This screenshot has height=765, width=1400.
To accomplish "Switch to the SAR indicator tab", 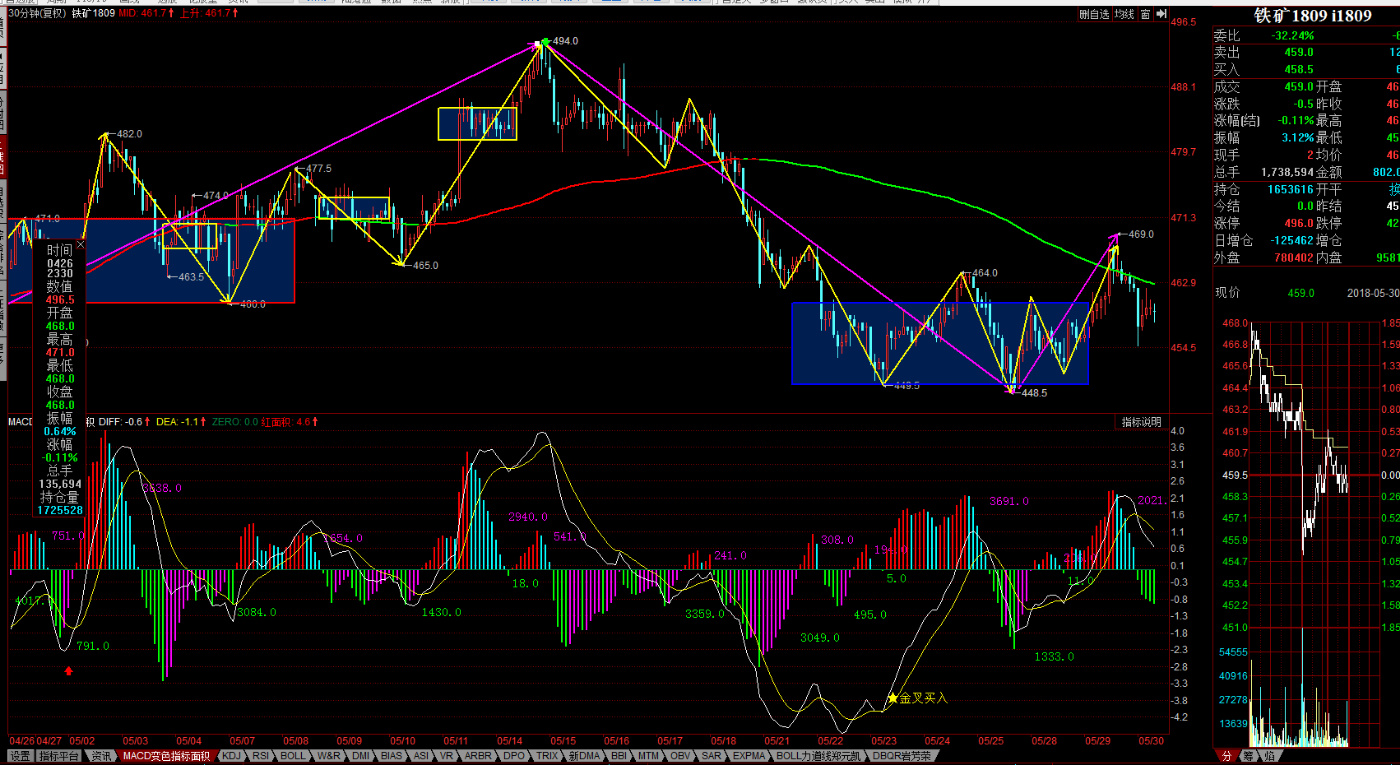I will [x=712, y=756].
